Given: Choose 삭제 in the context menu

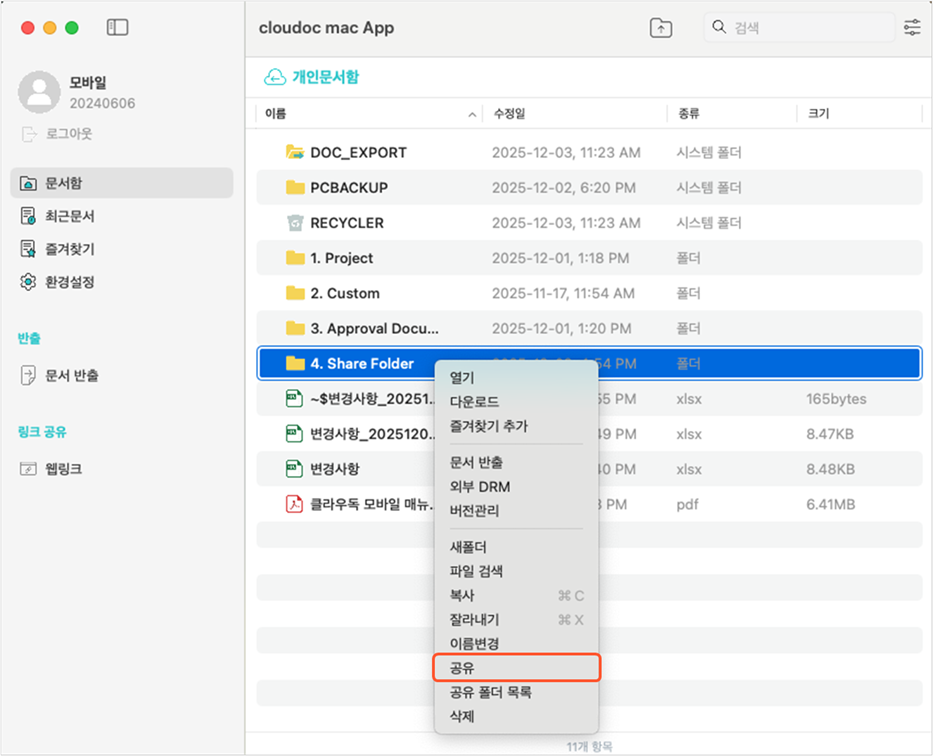Looking at the screenshot, I should click(462, 716).
